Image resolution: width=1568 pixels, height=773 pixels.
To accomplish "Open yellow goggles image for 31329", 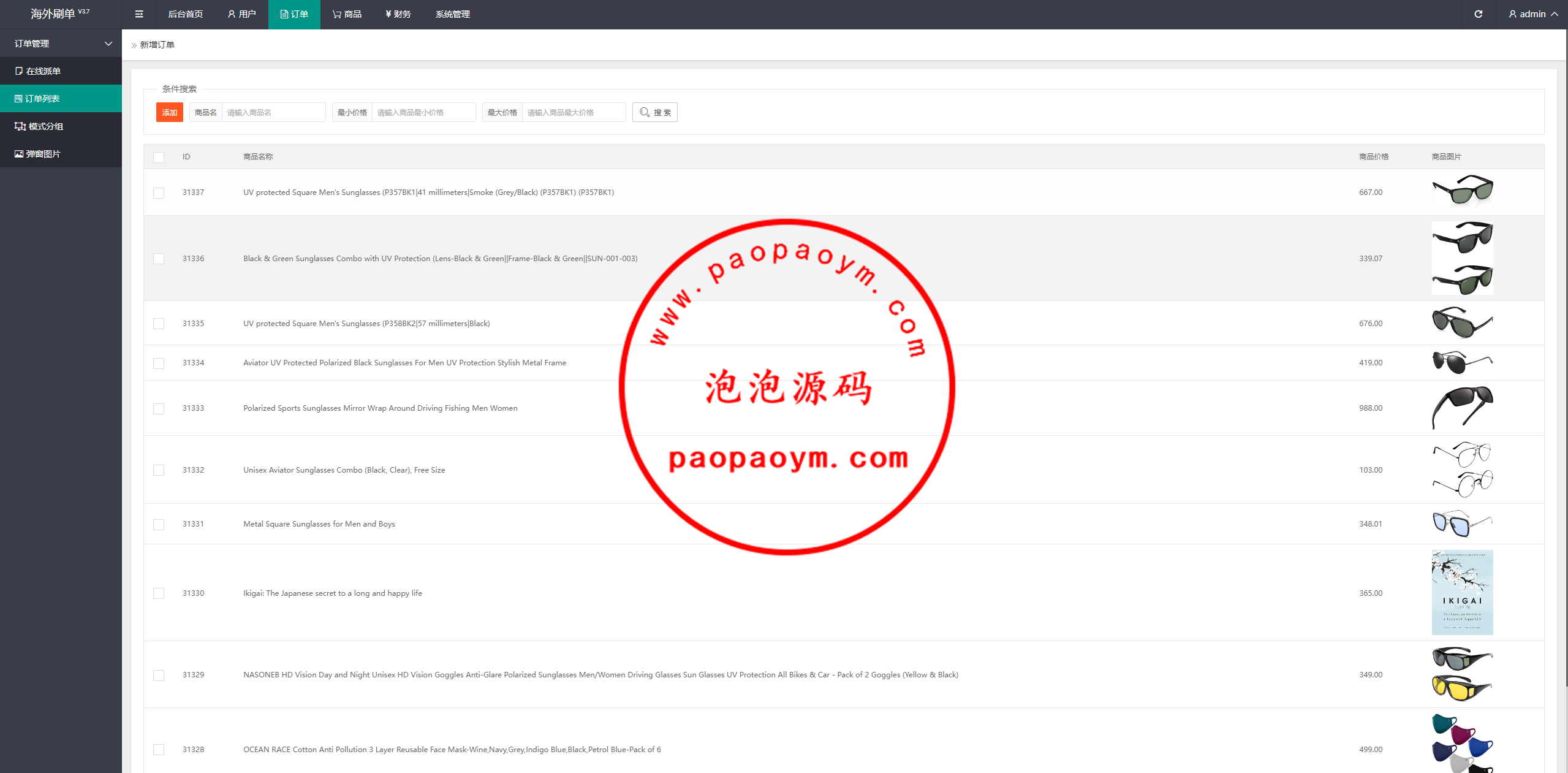I will click(1462, 674).
